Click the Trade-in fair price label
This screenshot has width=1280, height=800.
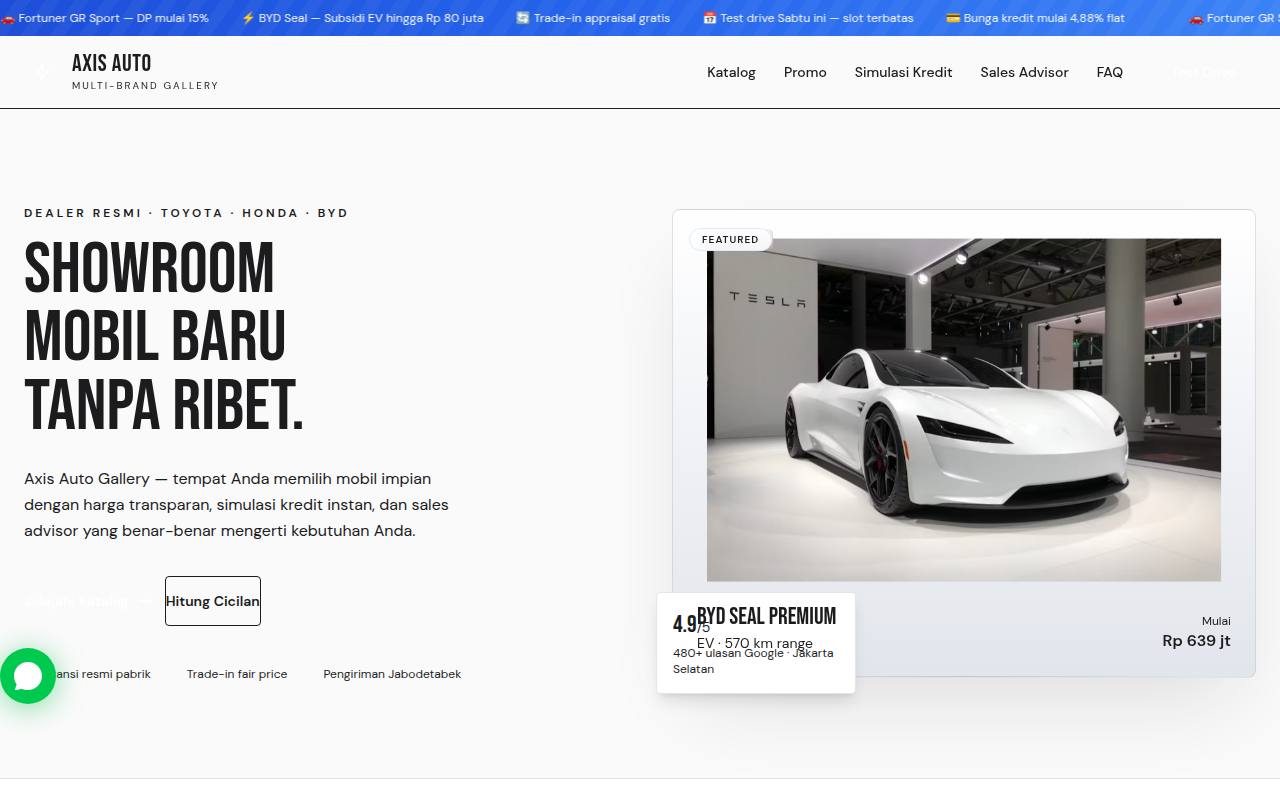coord(237,674)
